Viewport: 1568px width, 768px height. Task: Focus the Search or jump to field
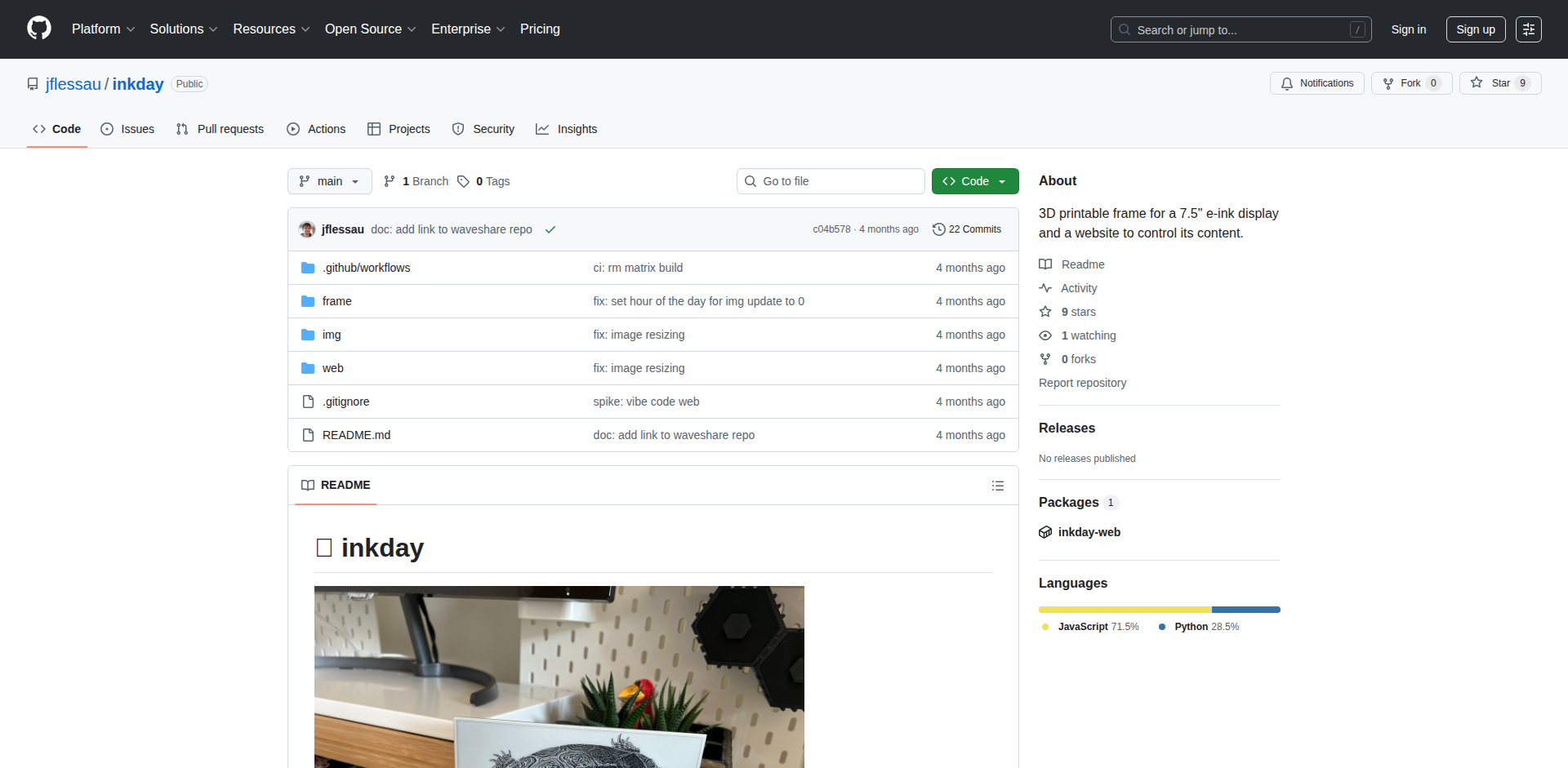(1241, 29)
